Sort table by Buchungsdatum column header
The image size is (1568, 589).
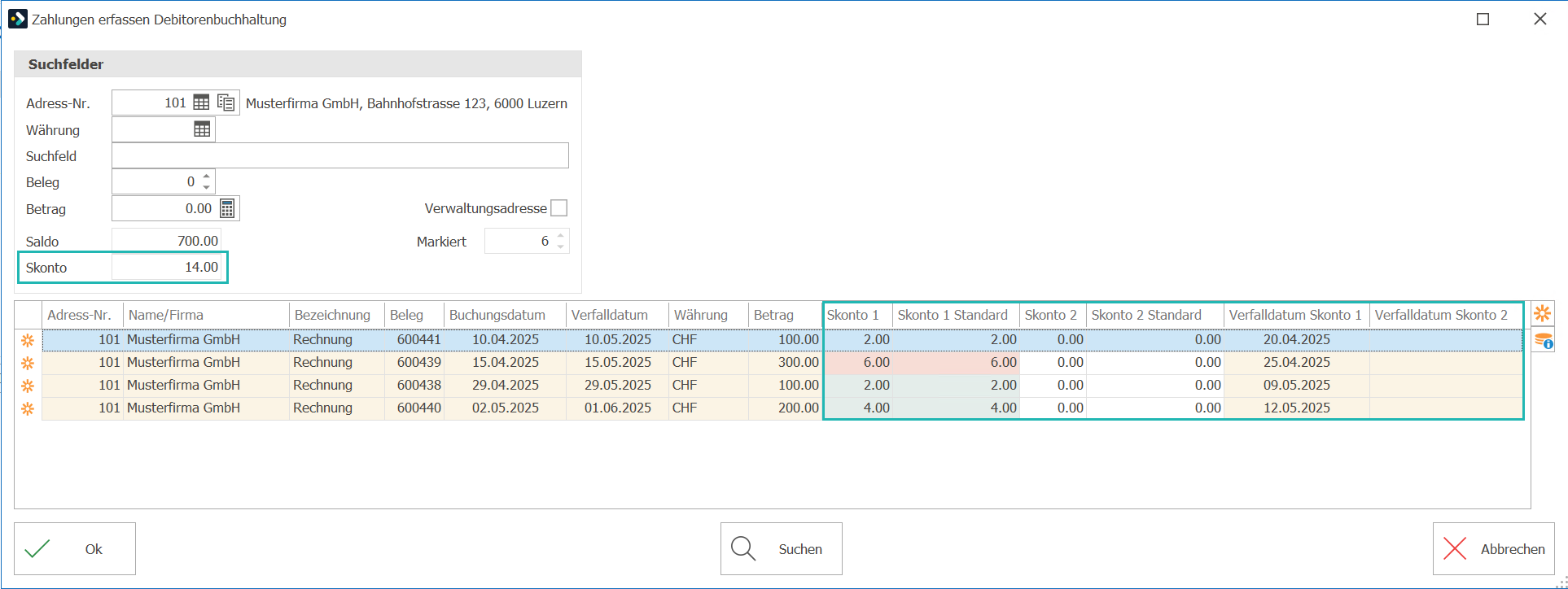click(x=505, y=315)
